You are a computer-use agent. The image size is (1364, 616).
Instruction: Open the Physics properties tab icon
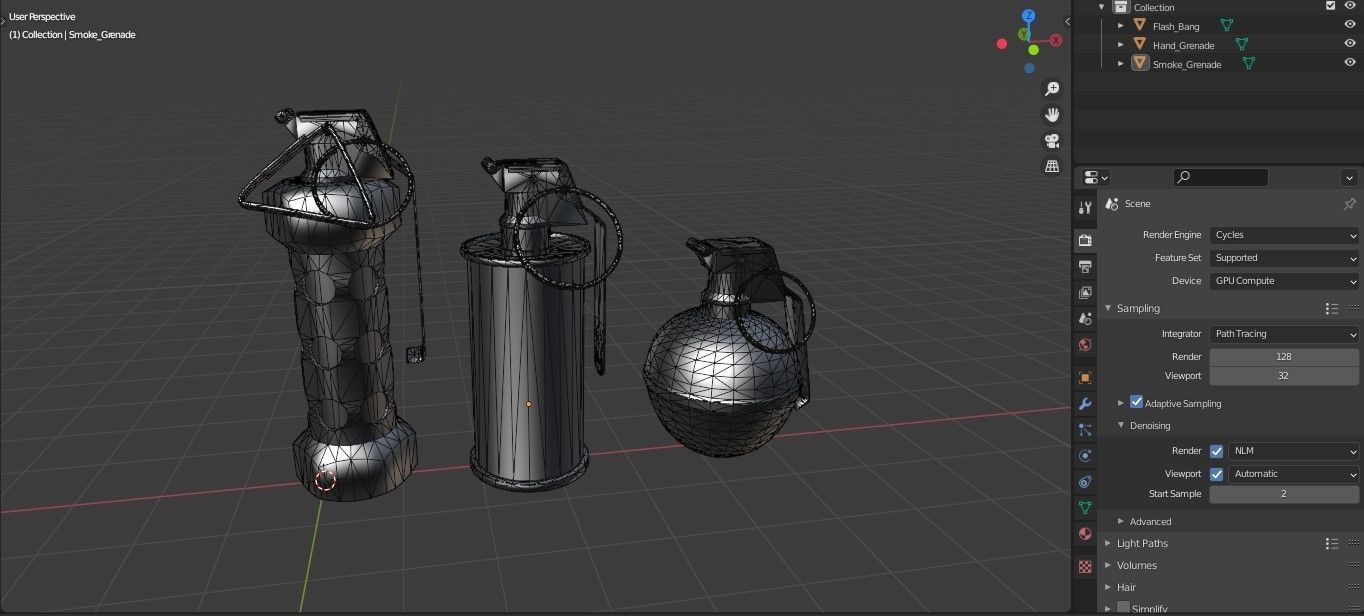pyautogui.click(x=1085, y=456)
